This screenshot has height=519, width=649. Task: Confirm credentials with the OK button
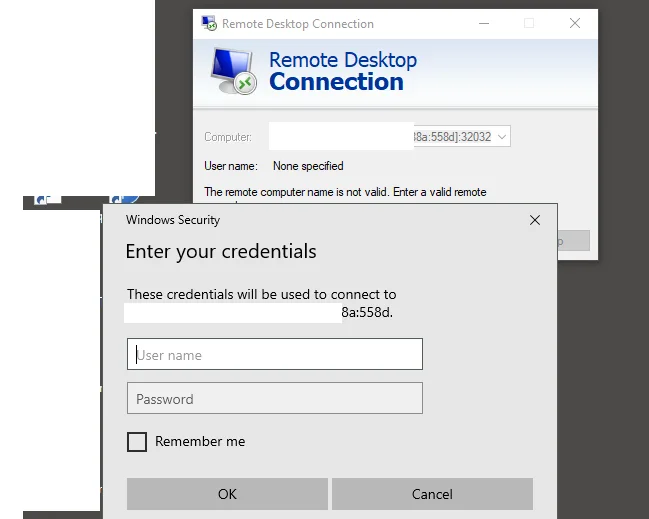227,494
